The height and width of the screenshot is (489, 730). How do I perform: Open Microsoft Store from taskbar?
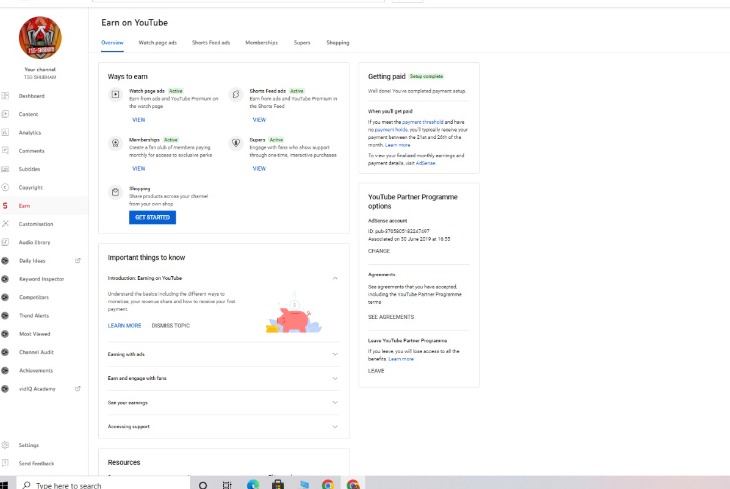pyautogui.click(x=278, y=485)
